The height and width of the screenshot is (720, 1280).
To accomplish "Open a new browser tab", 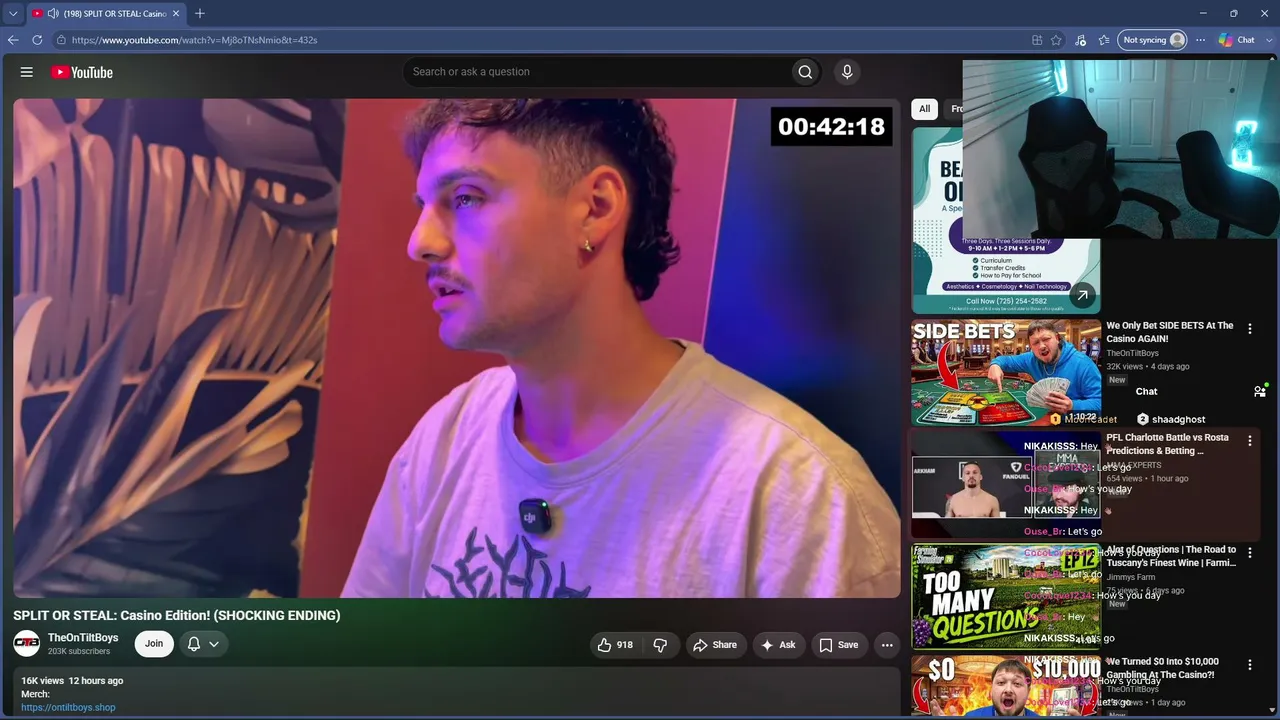I will pos(200,13).
